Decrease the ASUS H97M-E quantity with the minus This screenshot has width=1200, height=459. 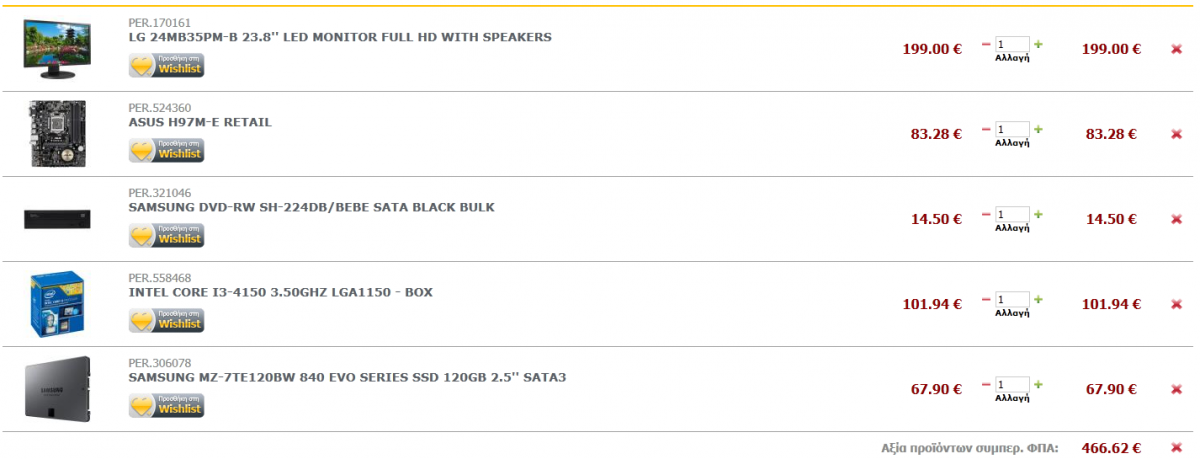[x=986, y=129]
